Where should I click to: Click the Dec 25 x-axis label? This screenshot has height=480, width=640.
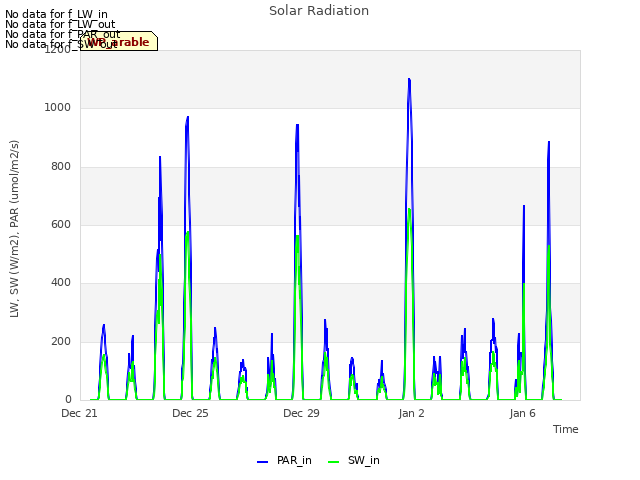click(190, 413)
